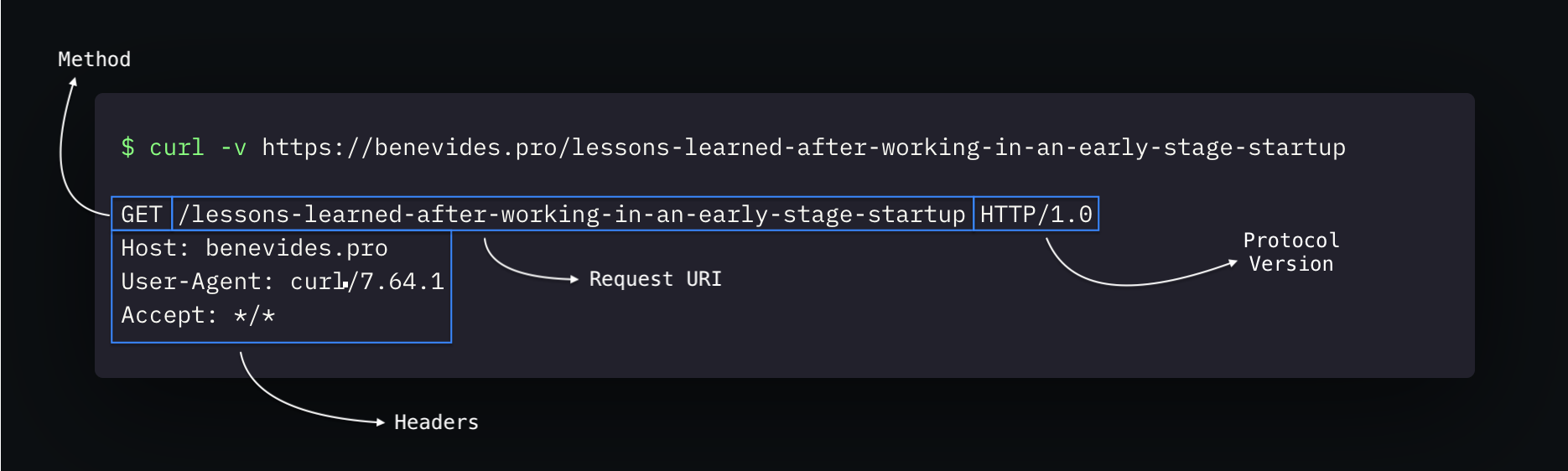Click the arrowhead pointing to Request URI

574,279
